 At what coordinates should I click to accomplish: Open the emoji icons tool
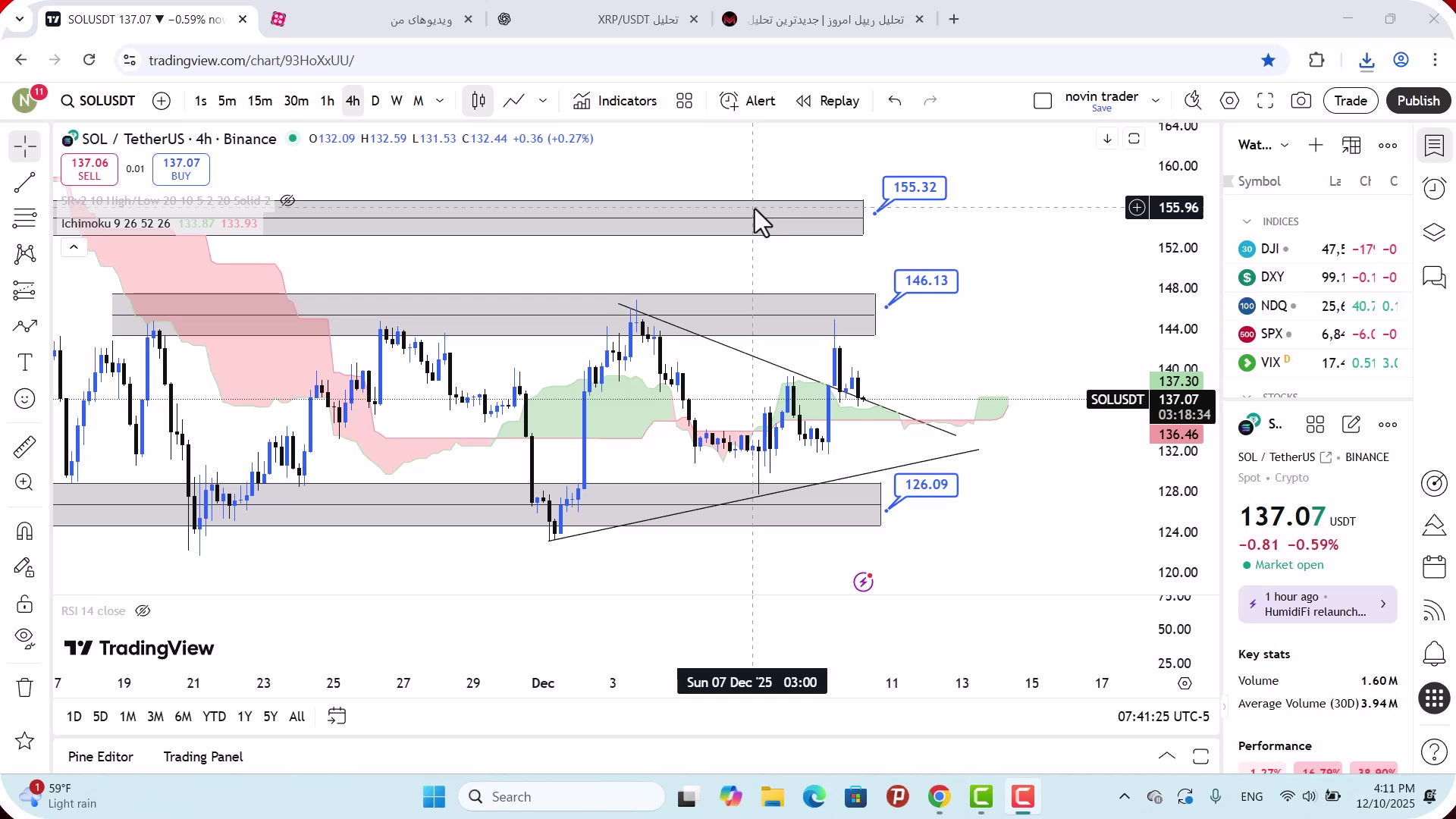pos(25,399)
